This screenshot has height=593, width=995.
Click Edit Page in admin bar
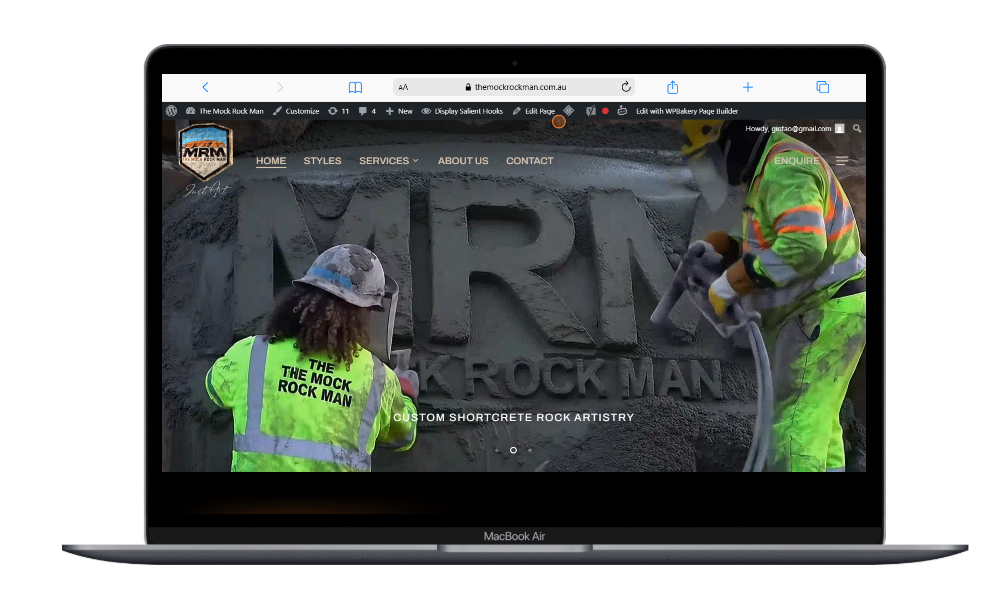tap(534, 111)
